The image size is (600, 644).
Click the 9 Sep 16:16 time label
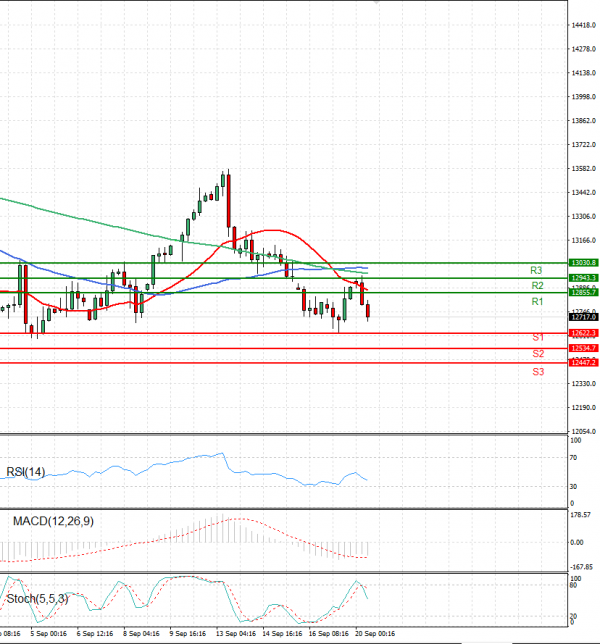coord(188,634)
